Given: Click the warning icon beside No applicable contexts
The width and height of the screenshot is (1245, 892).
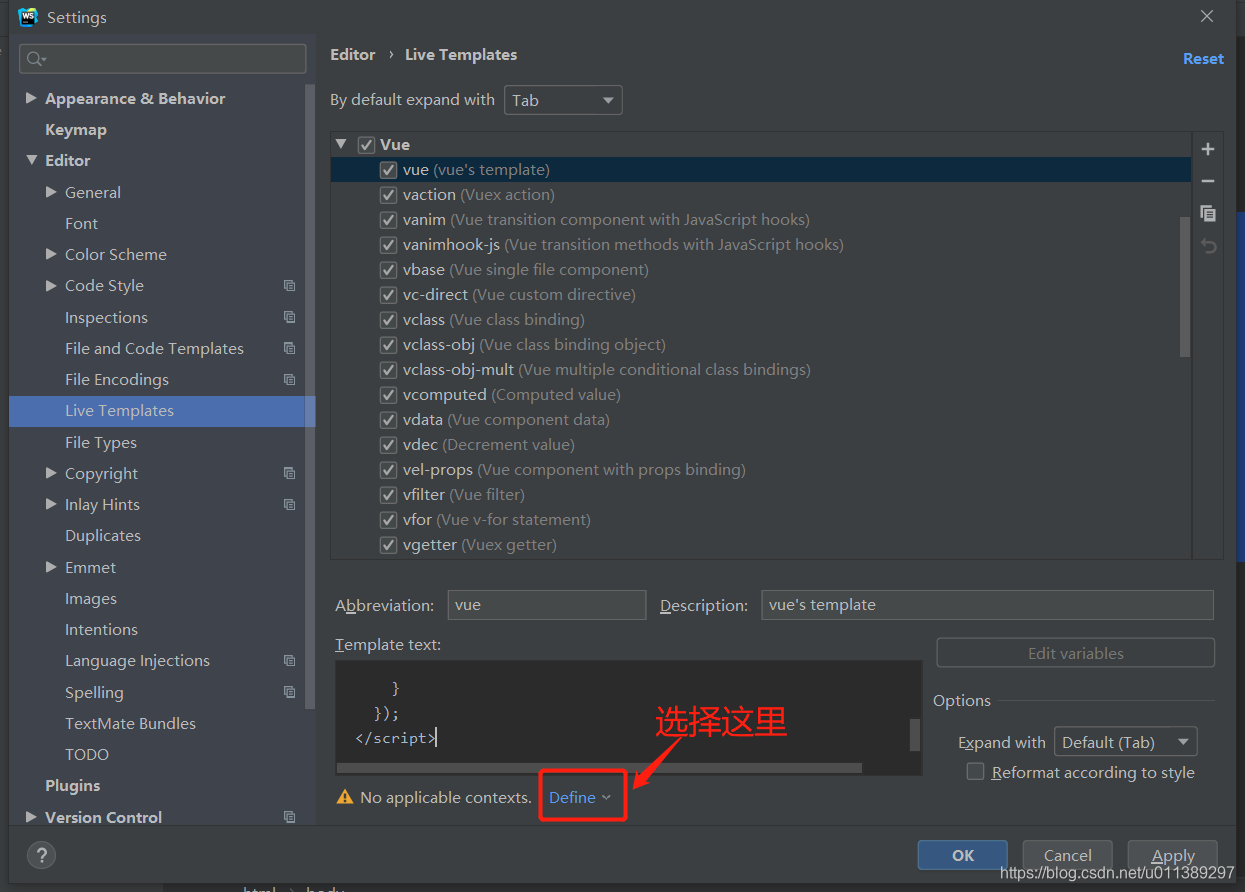Looking at the screenshot, I should coord(345,797).
